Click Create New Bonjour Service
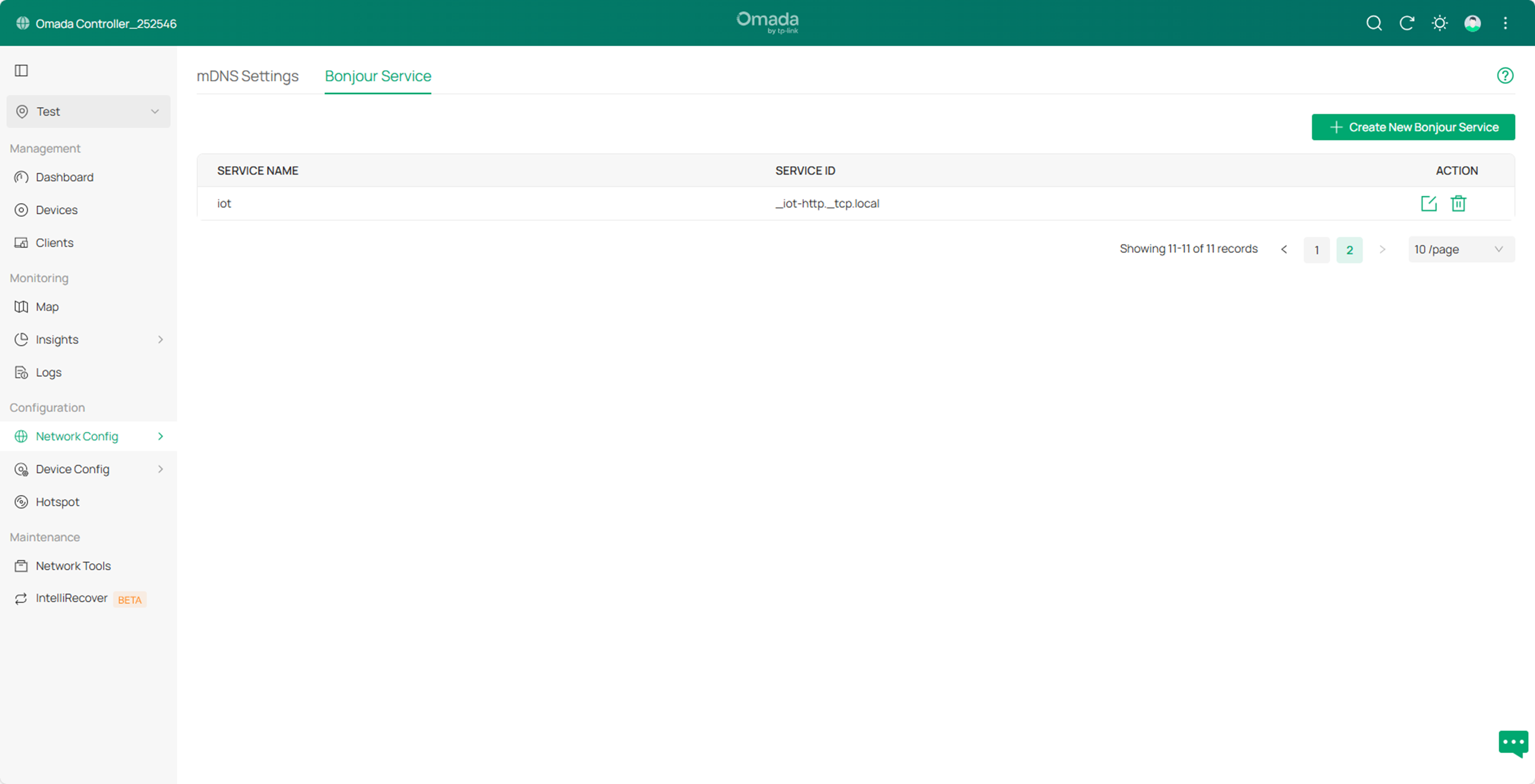Image resolution: width=1535 pixels, height=784 pixels. [1413, 127]
